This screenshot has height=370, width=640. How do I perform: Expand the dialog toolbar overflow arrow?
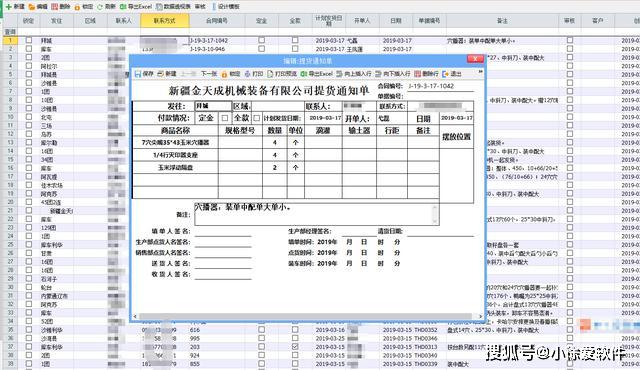click(x=480, y=72)
